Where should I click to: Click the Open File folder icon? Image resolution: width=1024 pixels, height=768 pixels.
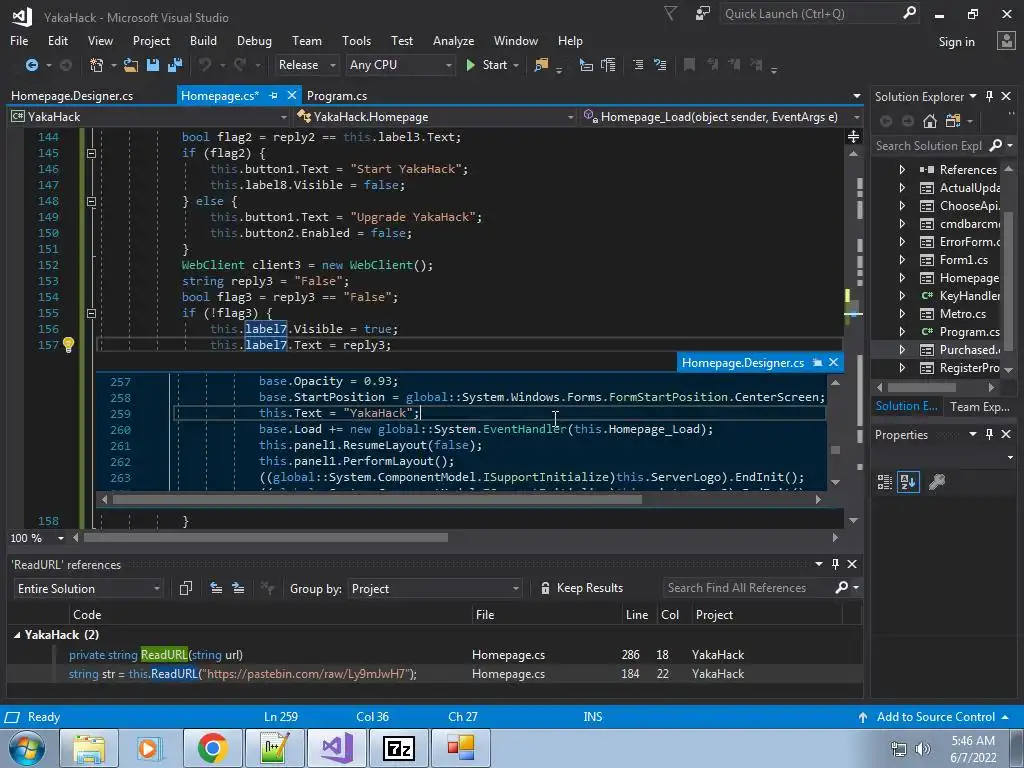[x=131, y=65]
